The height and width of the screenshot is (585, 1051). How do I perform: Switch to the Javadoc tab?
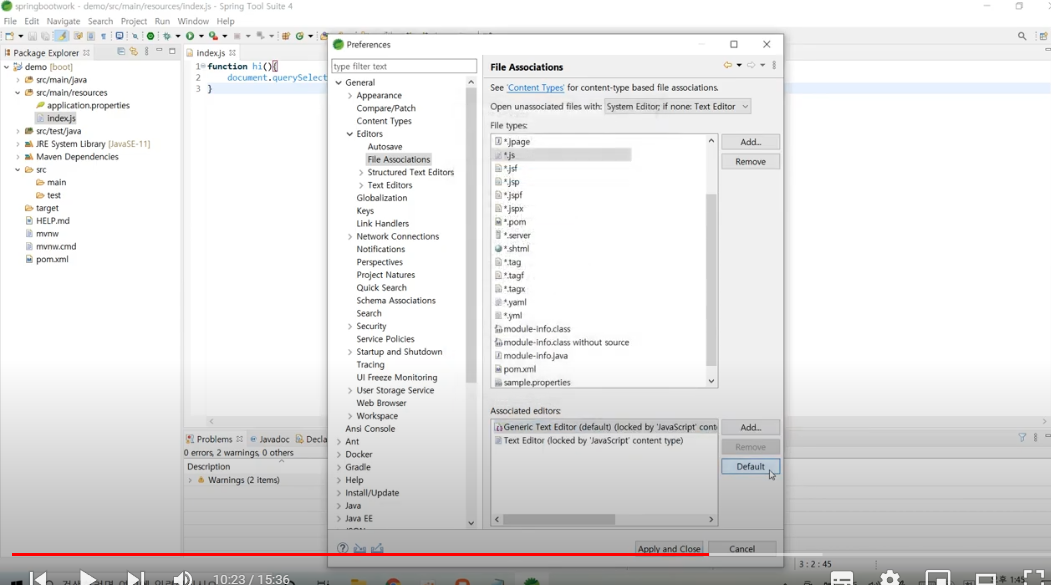269,439
